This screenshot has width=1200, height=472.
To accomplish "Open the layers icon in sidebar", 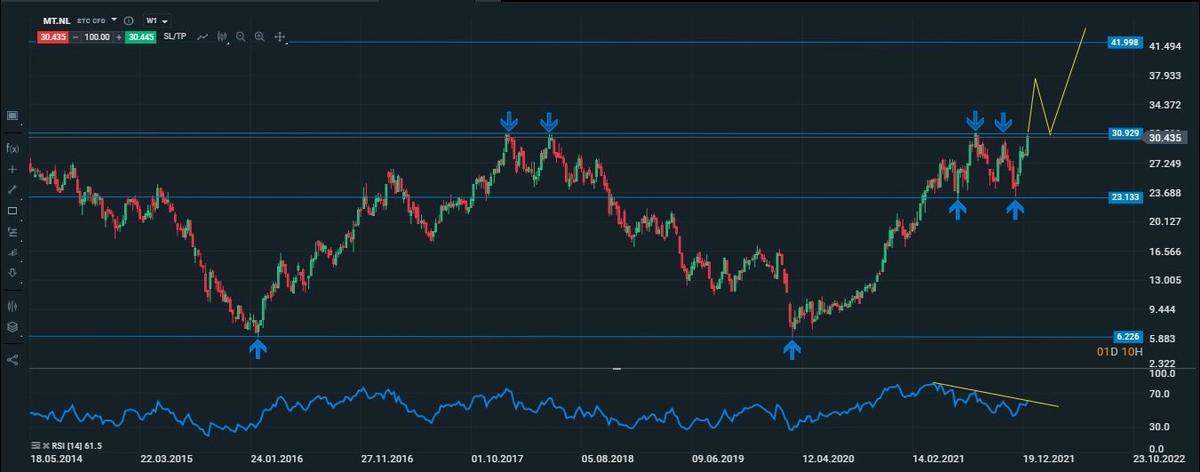I will pos(13,327).
